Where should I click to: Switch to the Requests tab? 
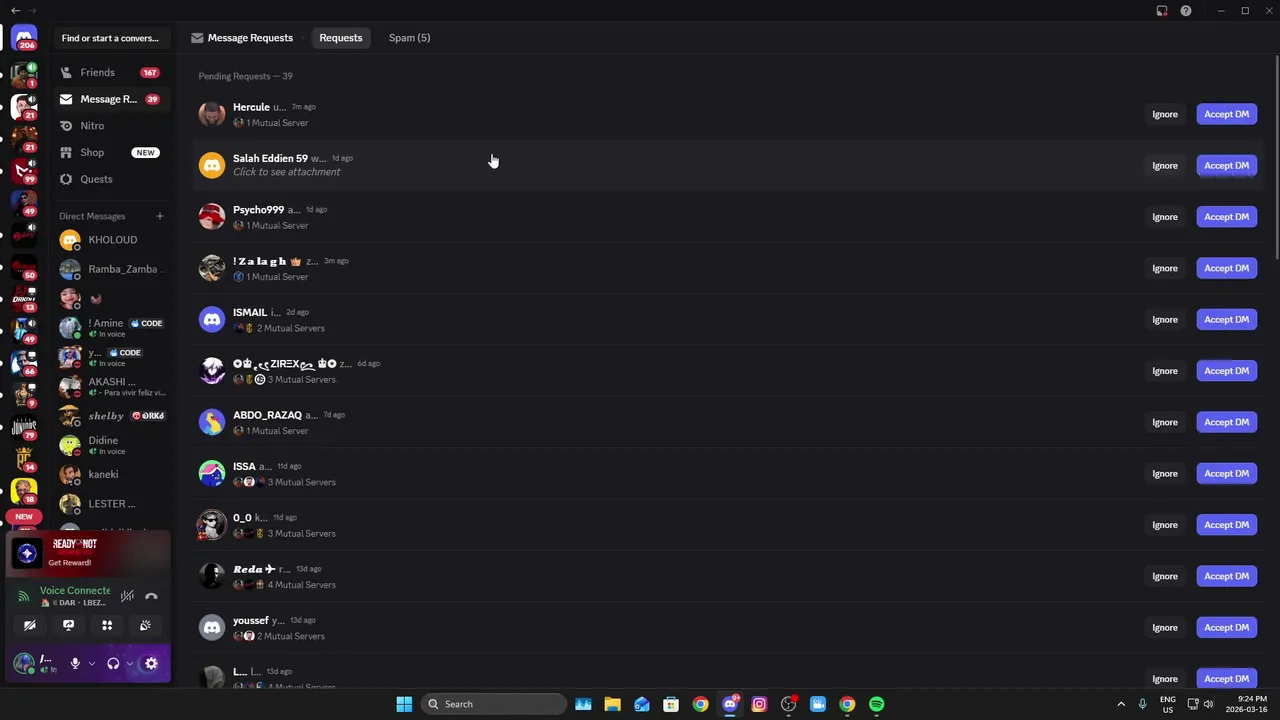click(x=341, y=38)
